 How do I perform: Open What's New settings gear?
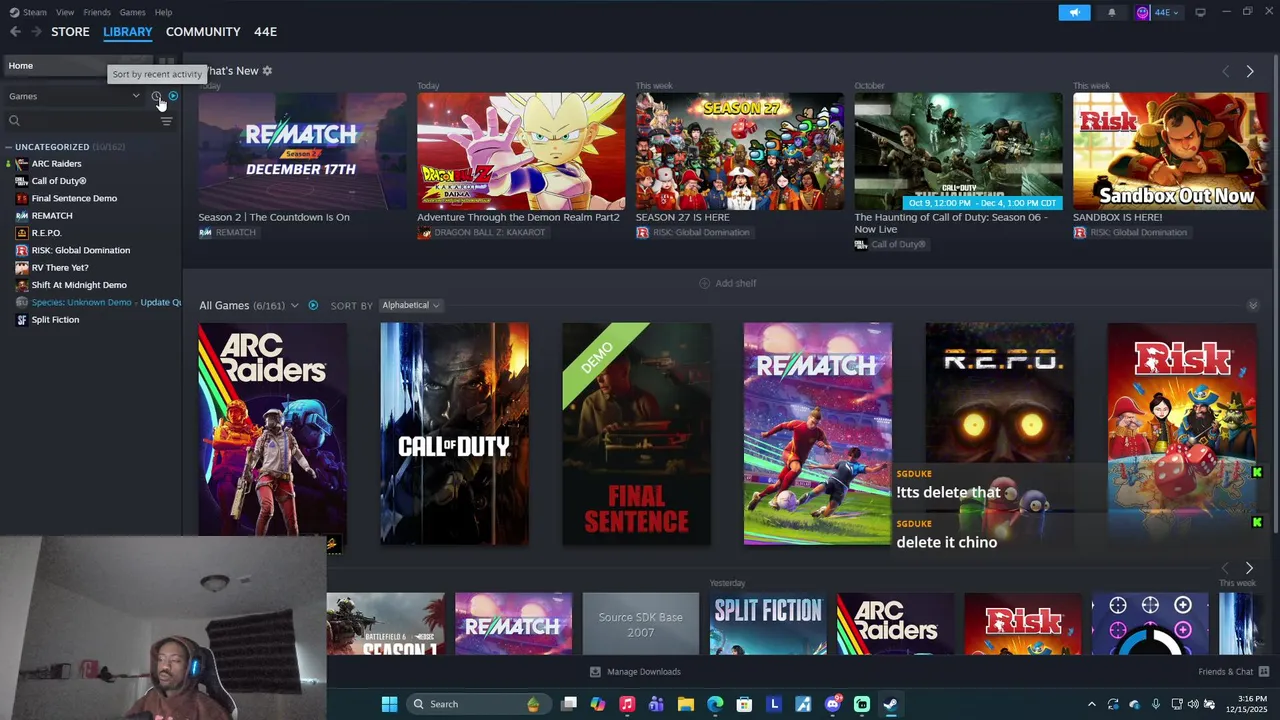(267, 71)
